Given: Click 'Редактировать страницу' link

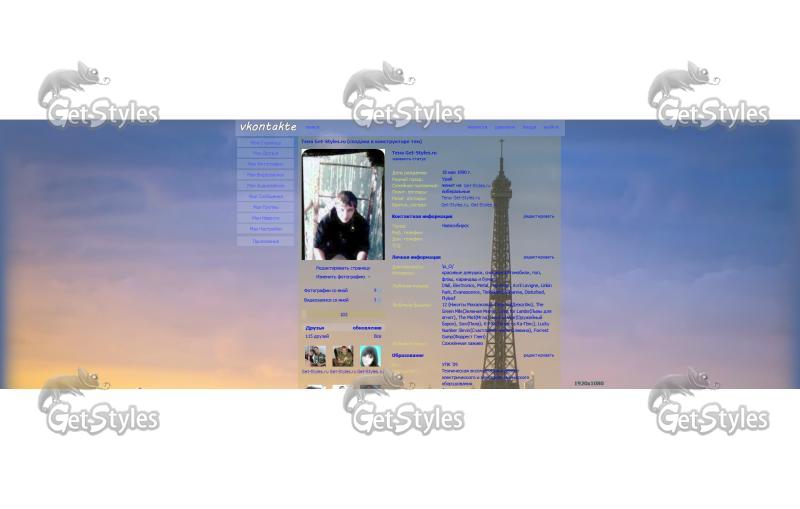Looking at the screenshot, I should pyautogui.click(x=343, y=268).
